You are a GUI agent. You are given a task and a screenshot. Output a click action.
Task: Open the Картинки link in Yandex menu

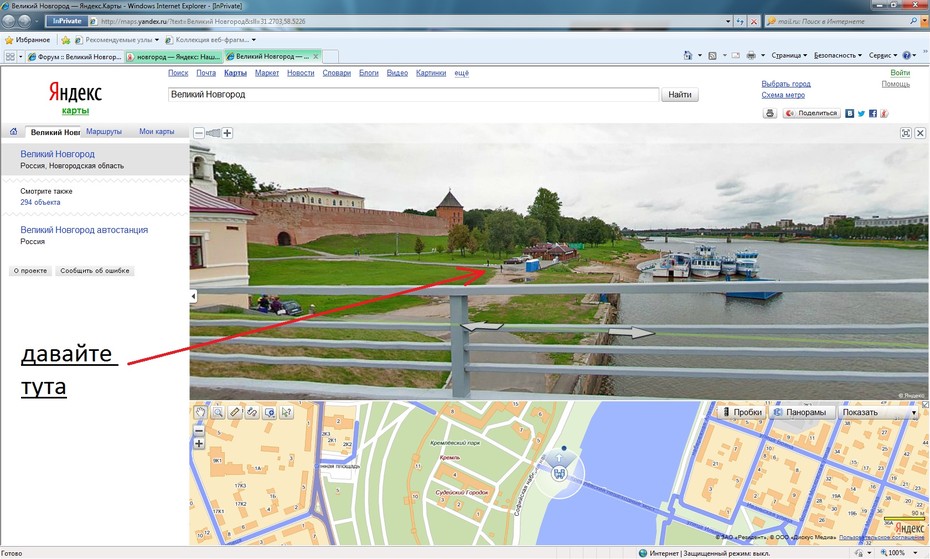point(431,73)
